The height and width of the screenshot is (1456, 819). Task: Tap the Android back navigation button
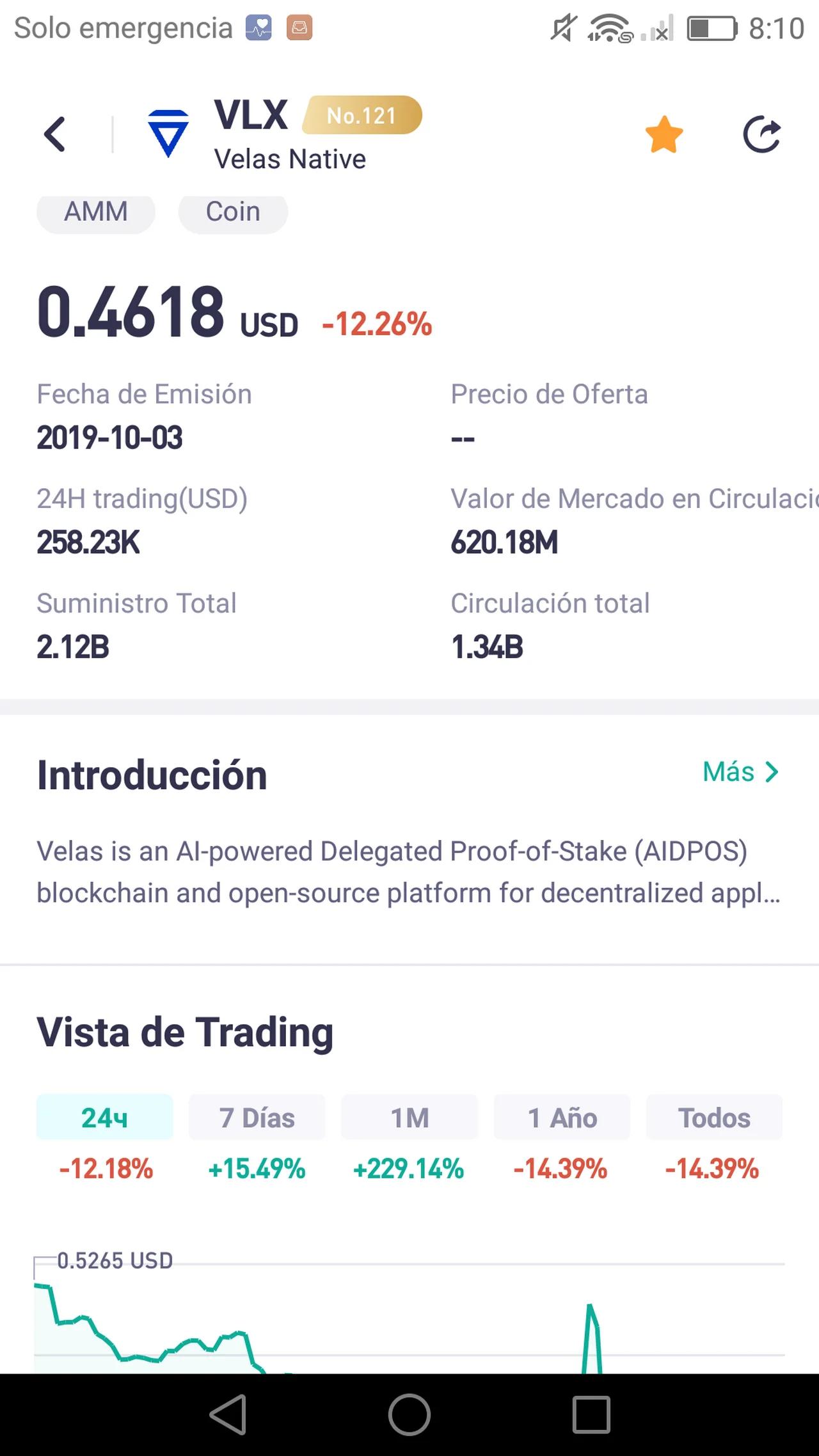[228, 1414]
